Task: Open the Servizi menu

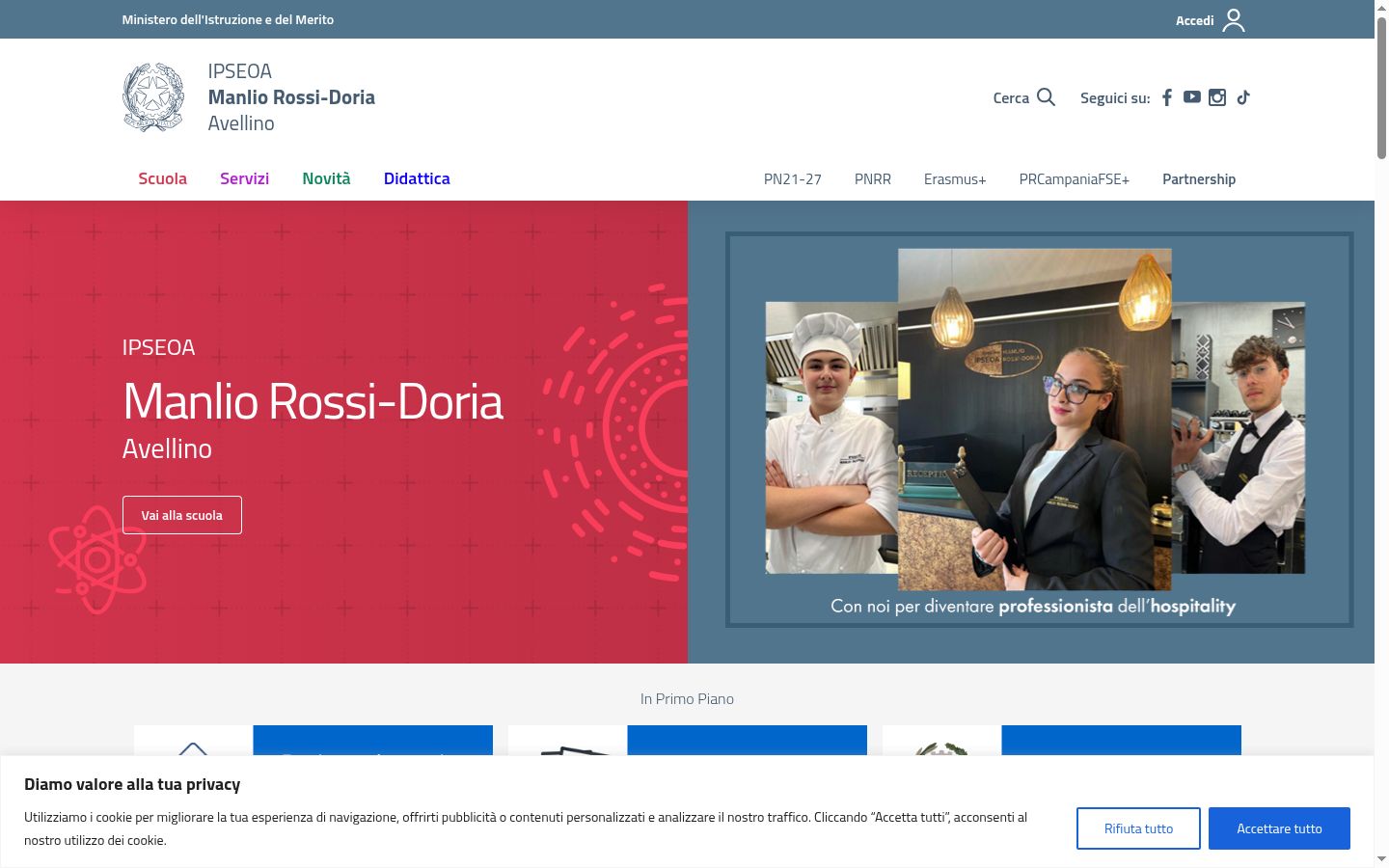Action: click(x=244, y=178)
